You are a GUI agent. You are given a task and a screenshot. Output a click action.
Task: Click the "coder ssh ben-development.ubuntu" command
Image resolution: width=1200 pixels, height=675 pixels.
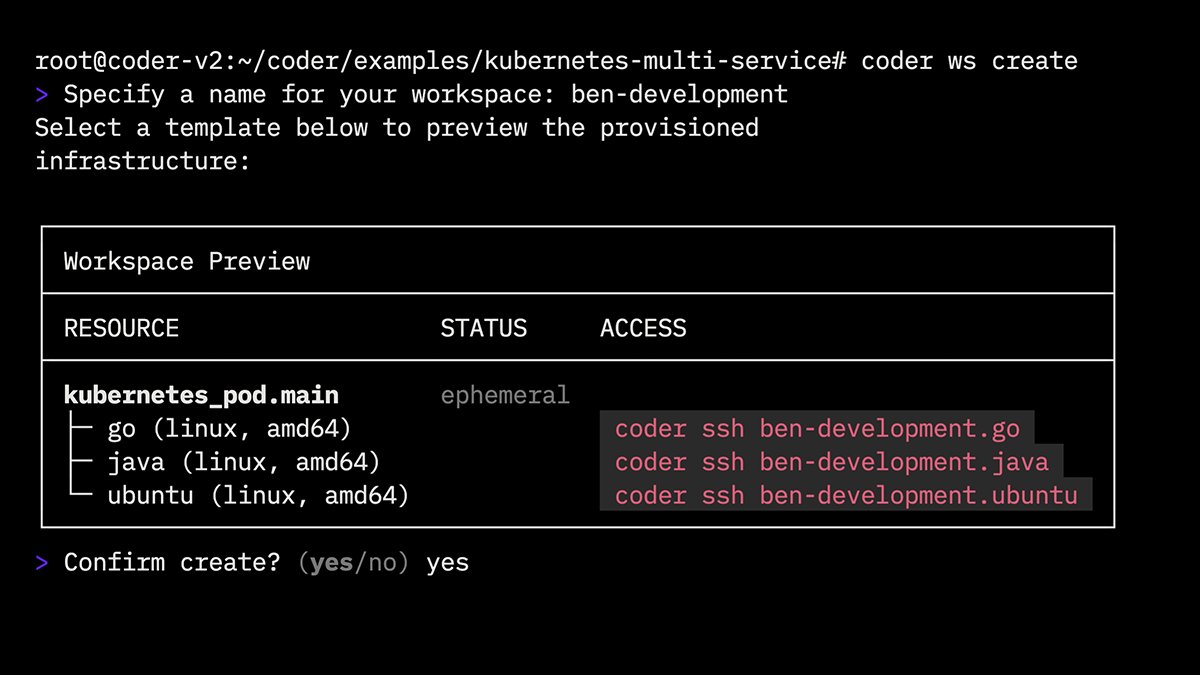point(846,495)
